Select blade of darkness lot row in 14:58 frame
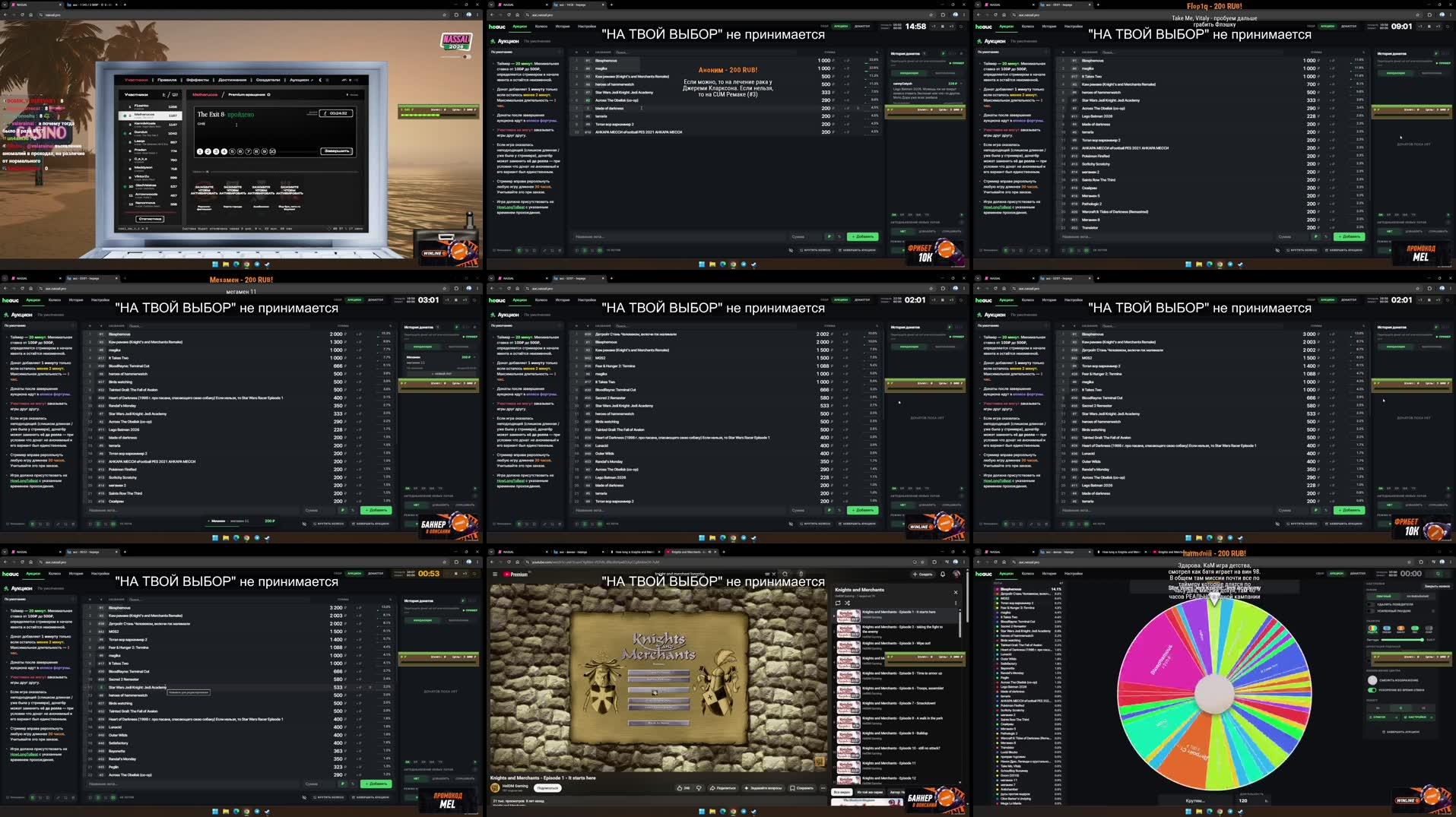 (x=727, y=108)
